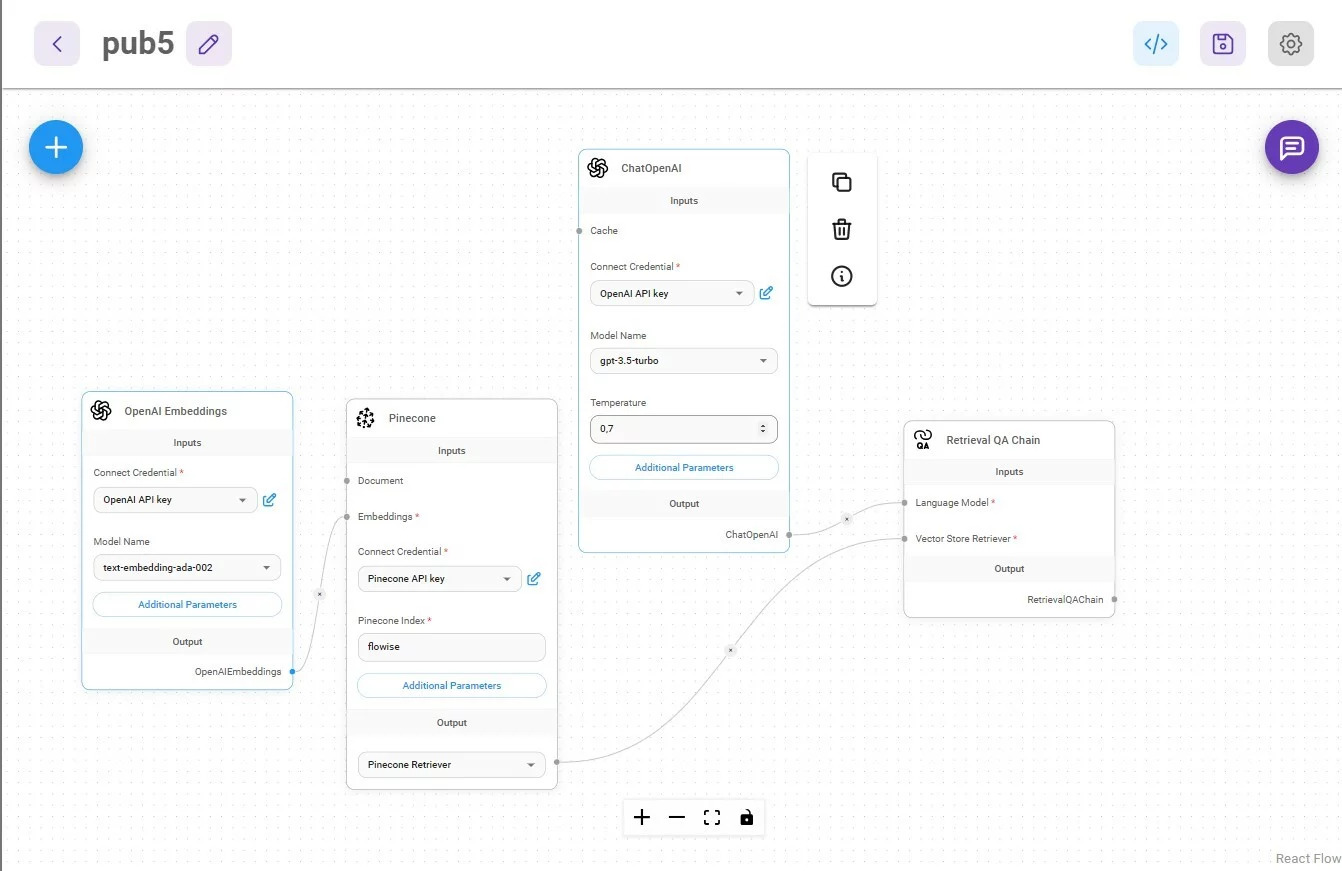Go back using the left chevron button
The image size is (1342, 871).
point(57,44)
